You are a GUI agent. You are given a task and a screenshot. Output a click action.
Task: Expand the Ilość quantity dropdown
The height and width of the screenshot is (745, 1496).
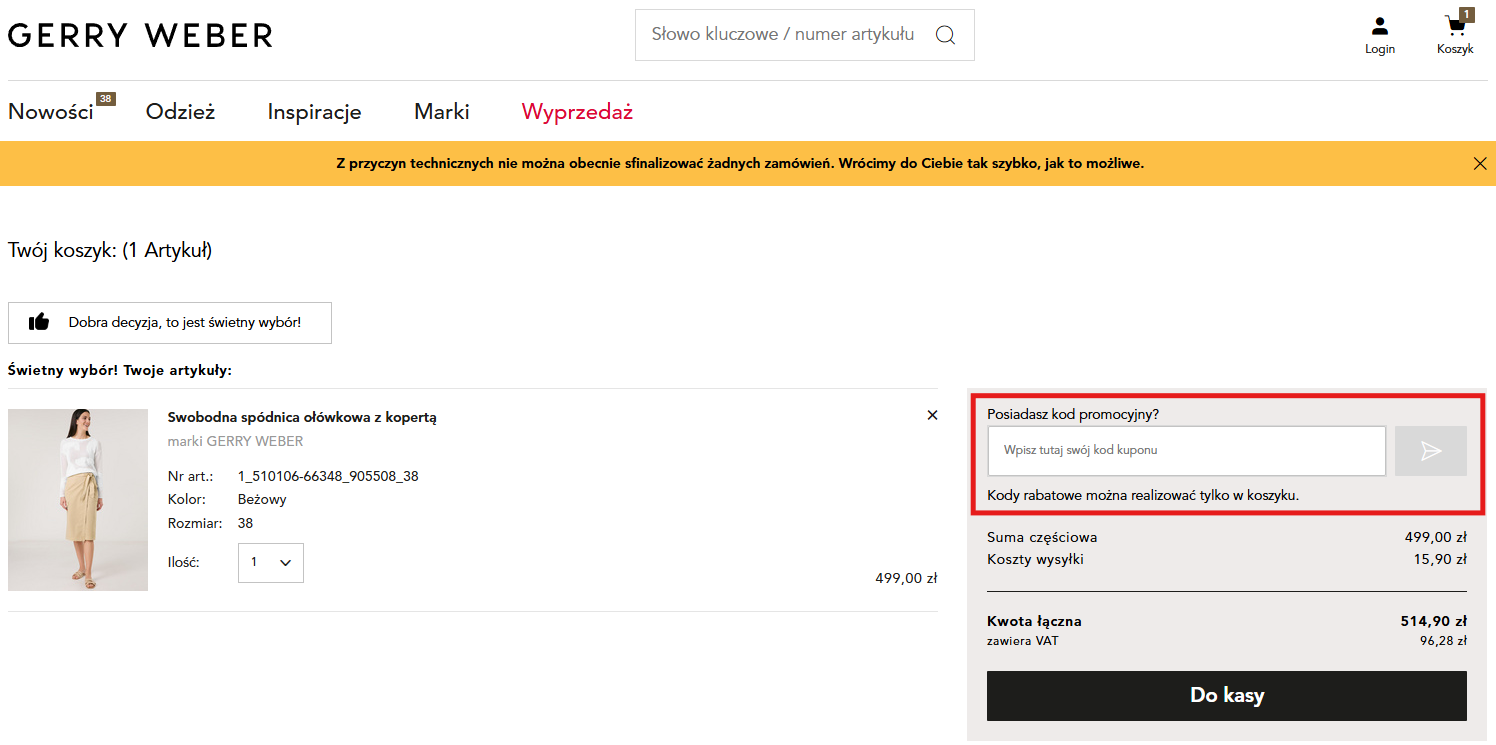pyautogui.click(x=271, y=563)
